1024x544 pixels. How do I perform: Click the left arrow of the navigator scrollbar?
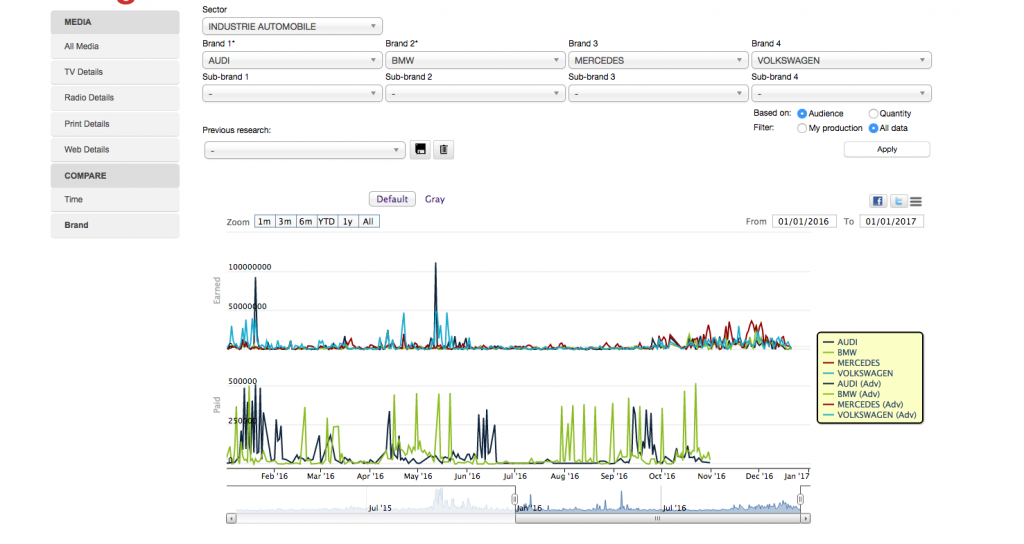pos(231,519)
